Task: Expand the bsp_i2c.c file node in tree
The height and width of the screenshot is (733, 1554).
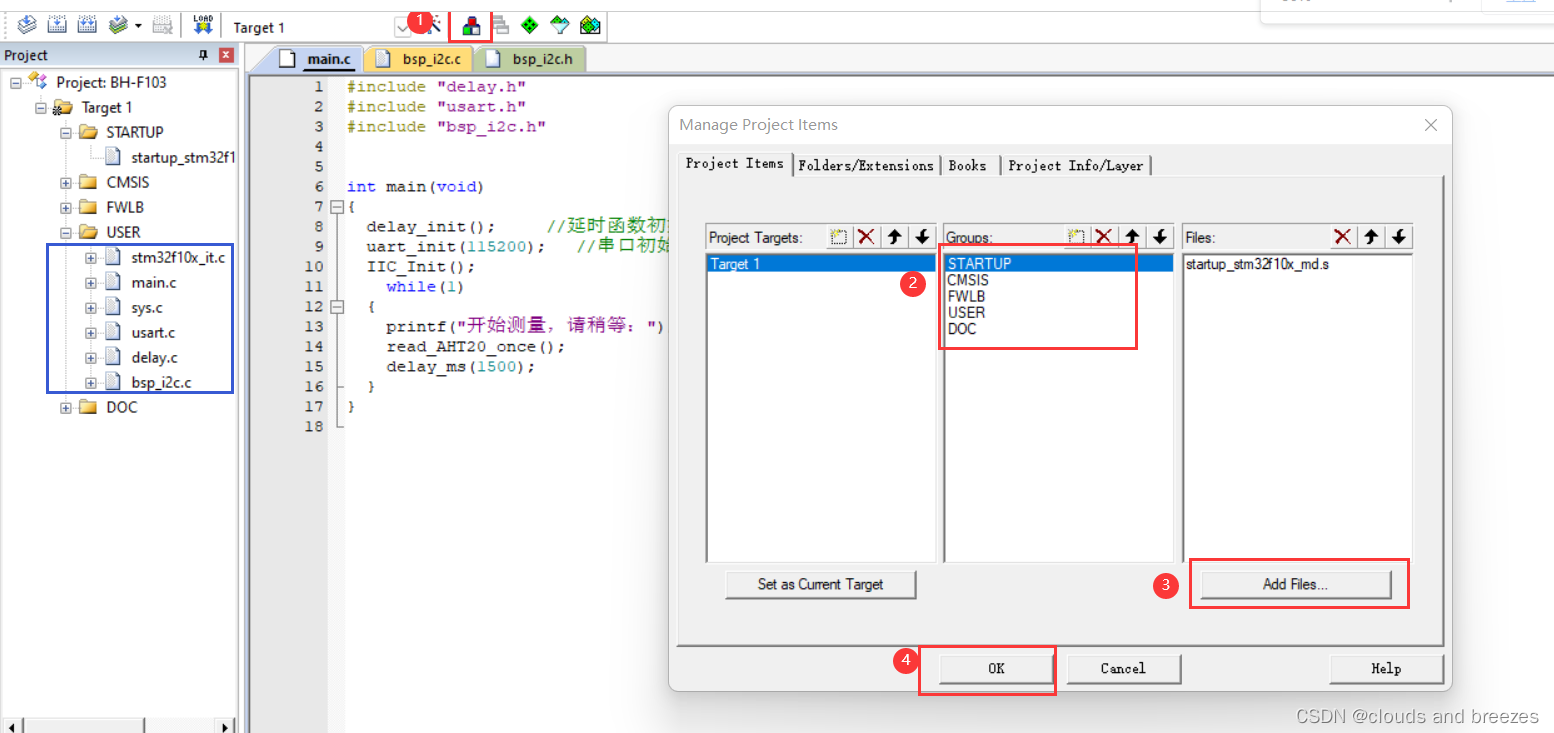Action: 91,382
